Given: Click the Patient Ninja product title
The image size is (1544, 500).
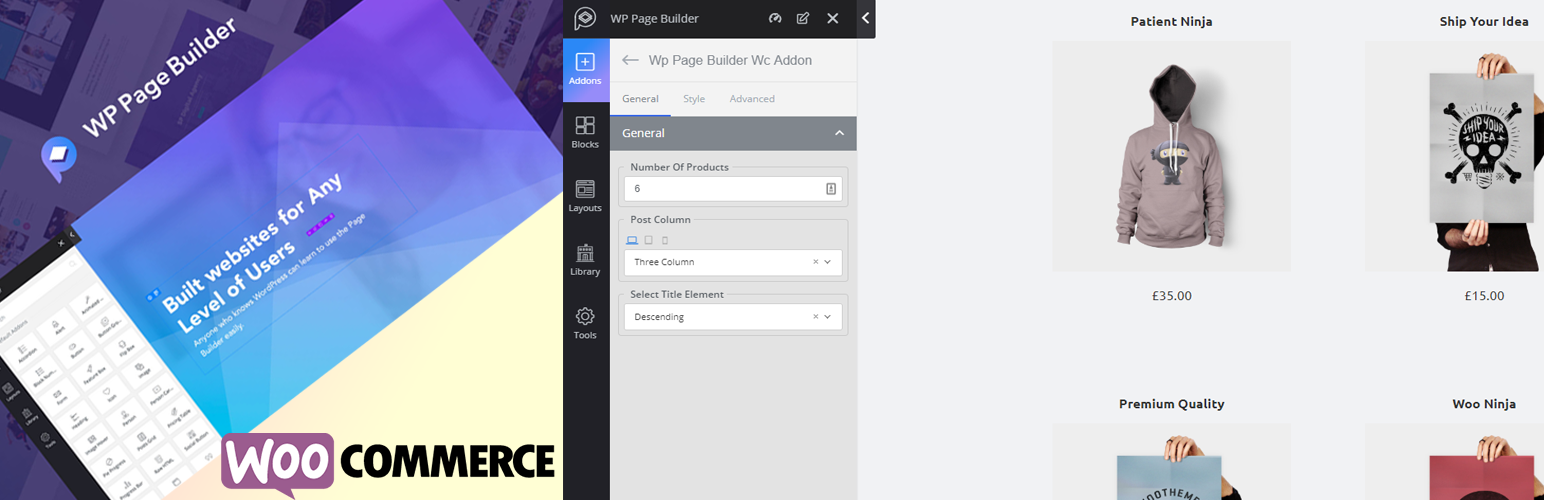Looking at the screenshot, I should click(x=1171, y=21).
